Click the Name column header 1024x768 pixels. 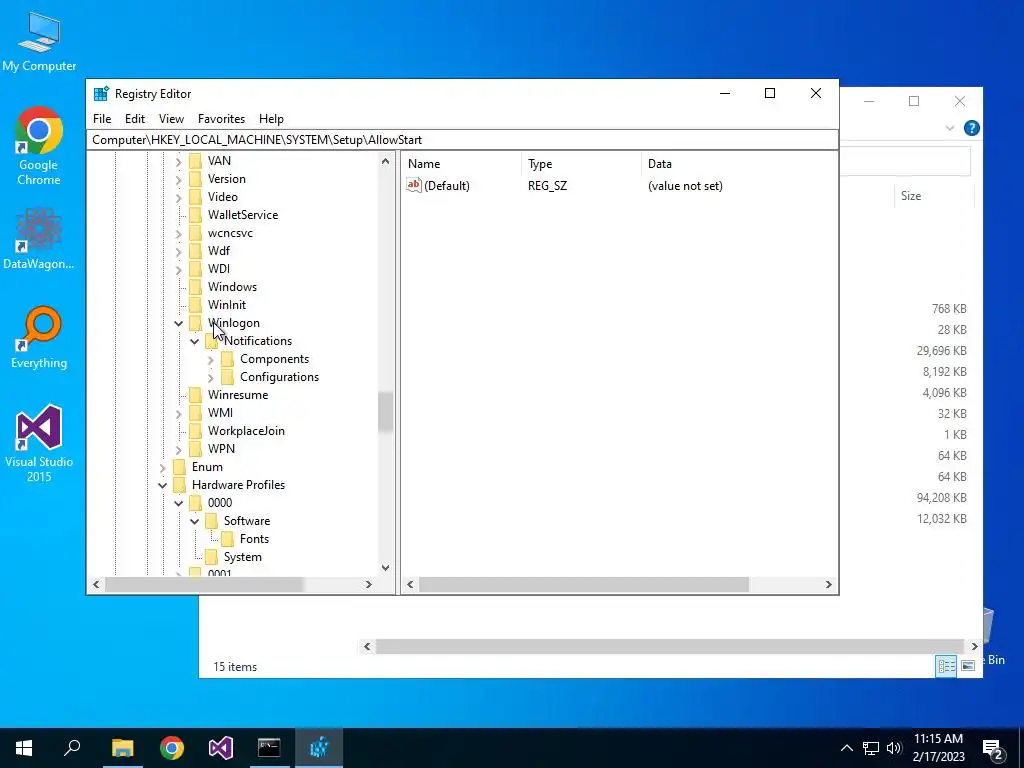[x=461, y=164]
